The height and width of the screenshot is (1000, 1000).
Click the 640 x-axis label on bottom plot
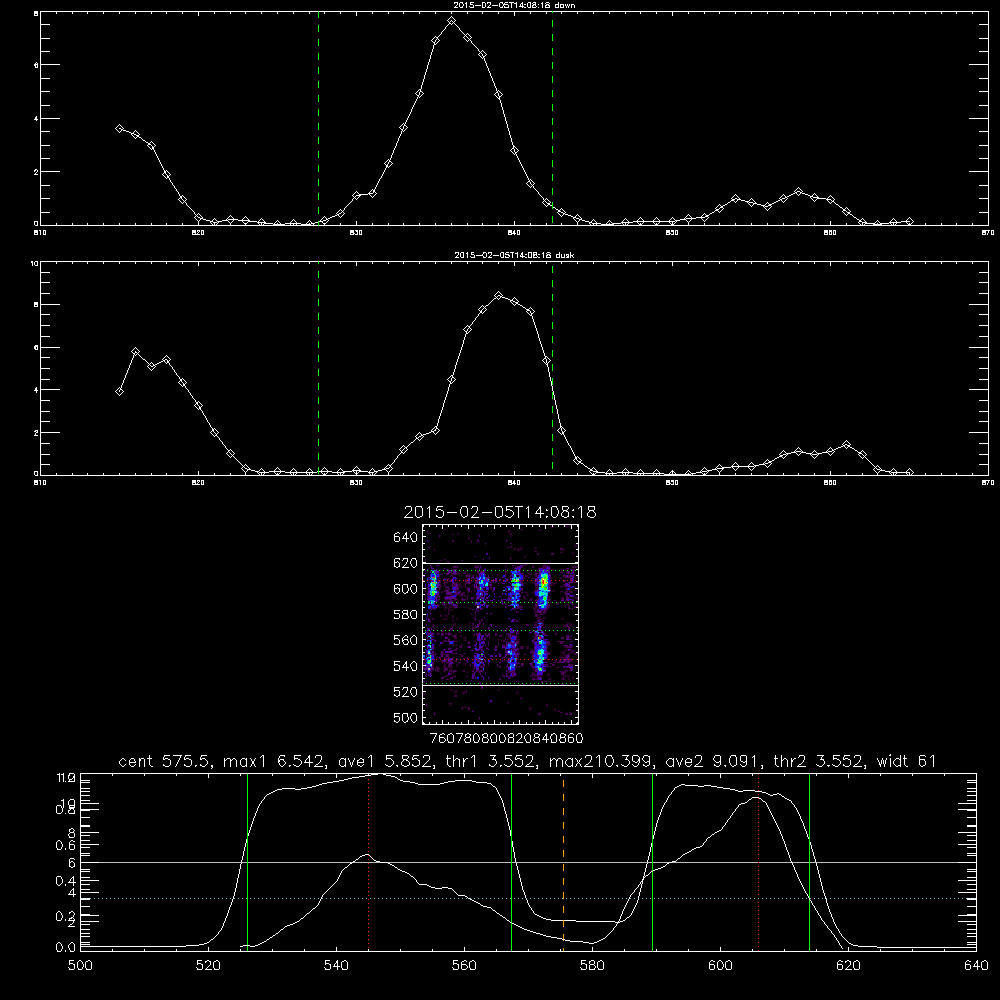coord(976,966)
